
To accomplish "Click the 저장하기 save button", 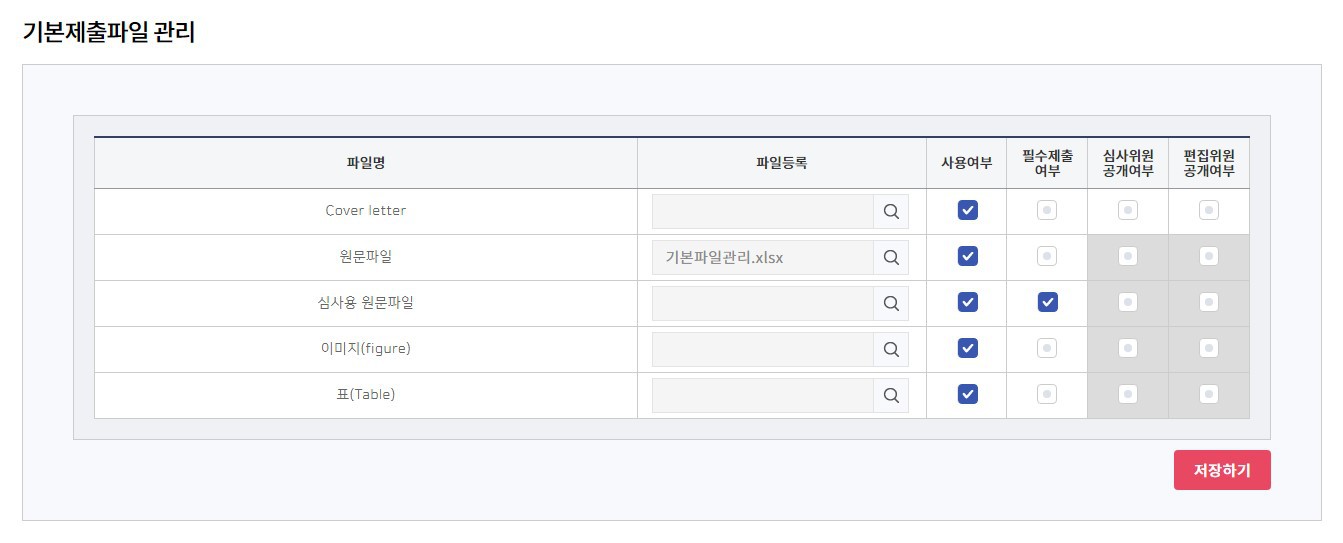I will pyautogui.click(x=1222, y=470).
